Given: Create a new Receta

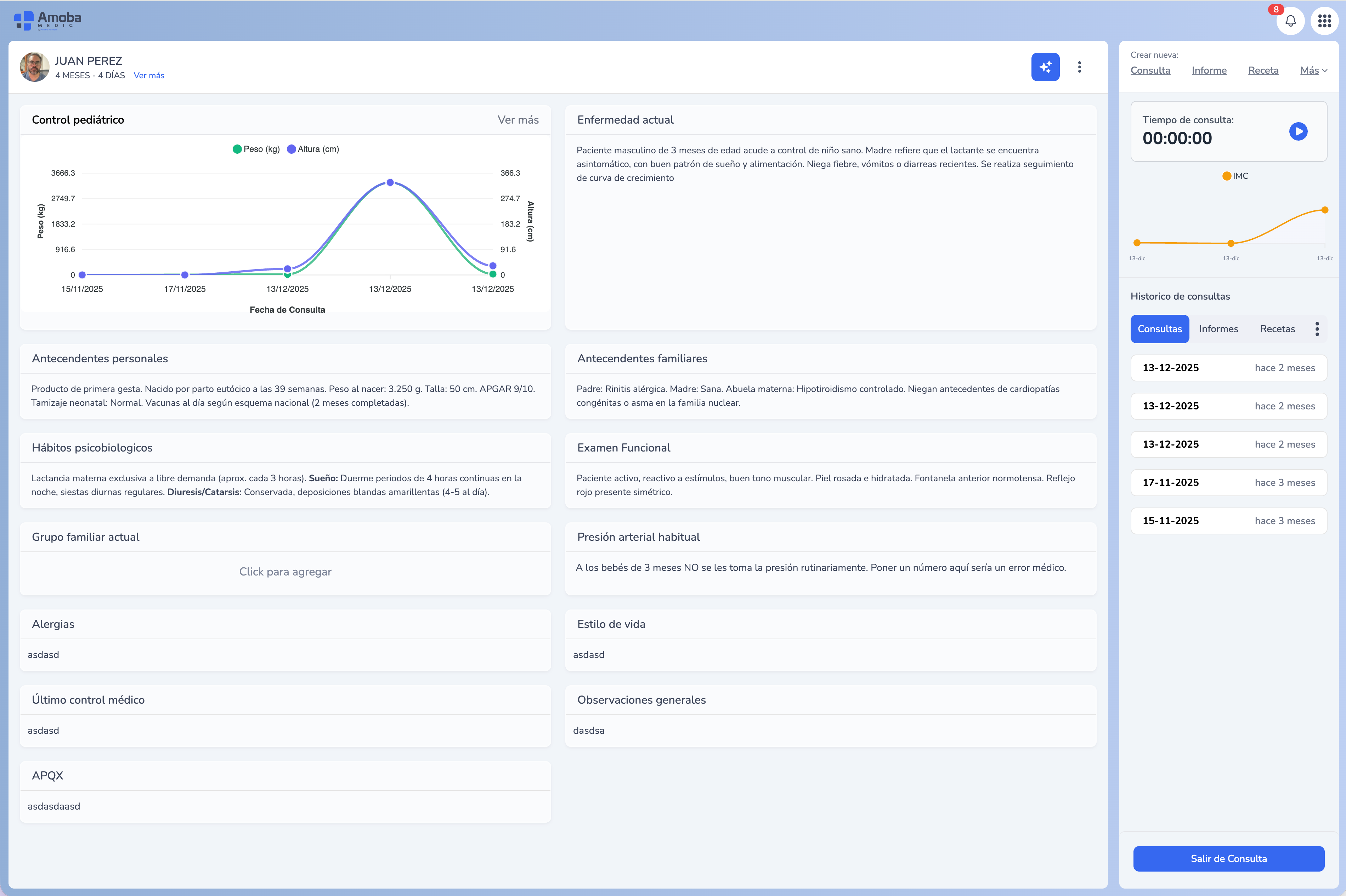Looking at the screenshot, I should click(1262, 70).
